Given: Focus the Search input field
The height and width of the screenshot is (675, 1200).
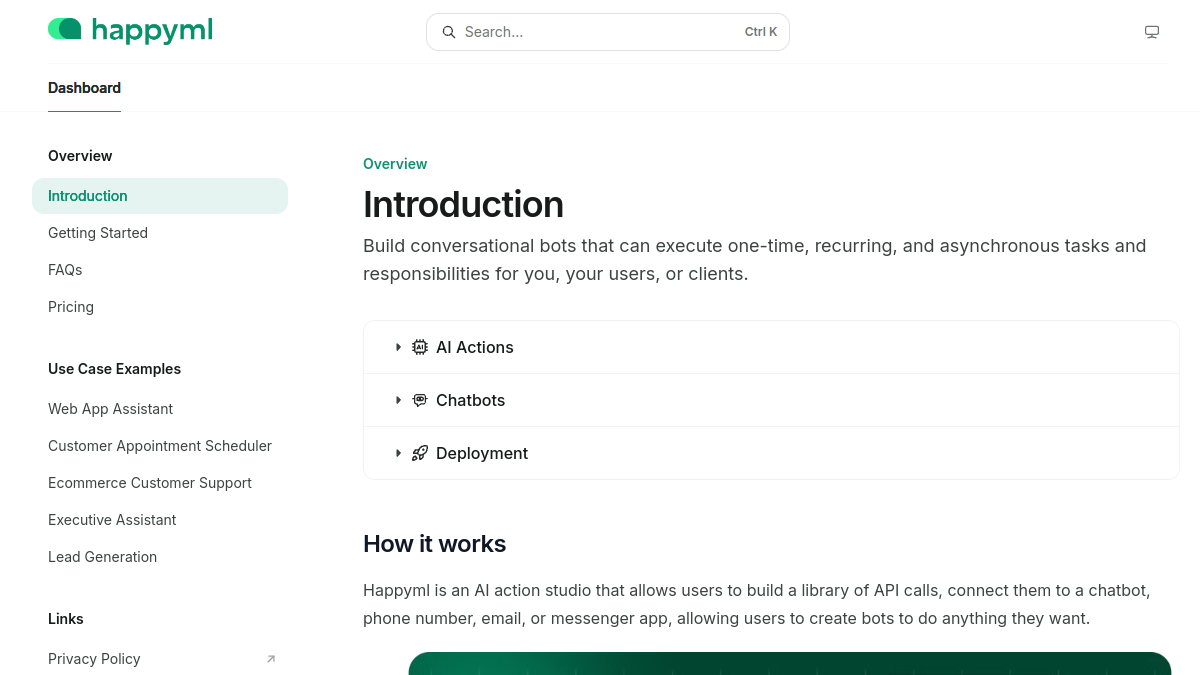Looking at the screenshot, I should [x=608, y=32].
